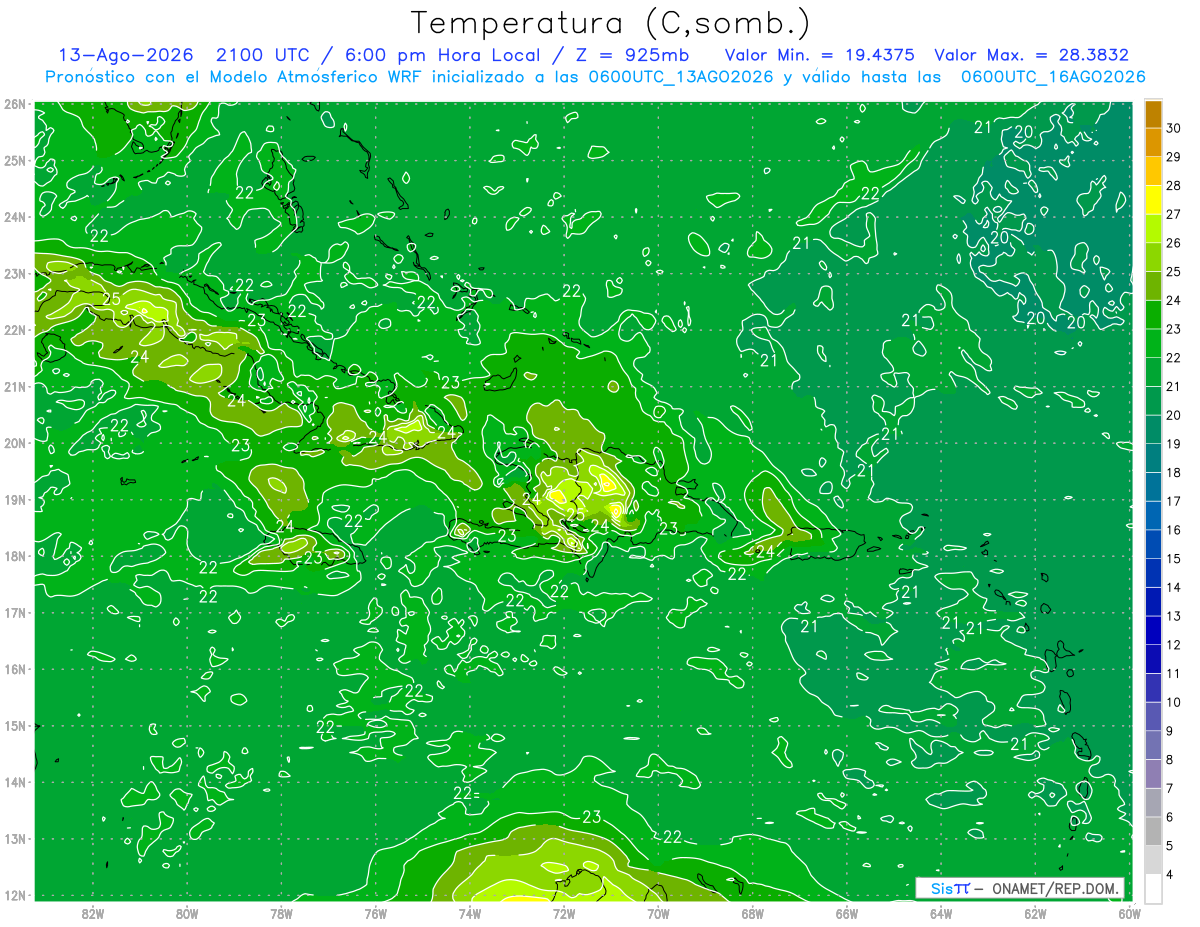Screen dimensions: 1200x927
Task: Click the yellow-green legend swatch between 26 and 27
Action: pyautogui.click(x=1154, y=229)
